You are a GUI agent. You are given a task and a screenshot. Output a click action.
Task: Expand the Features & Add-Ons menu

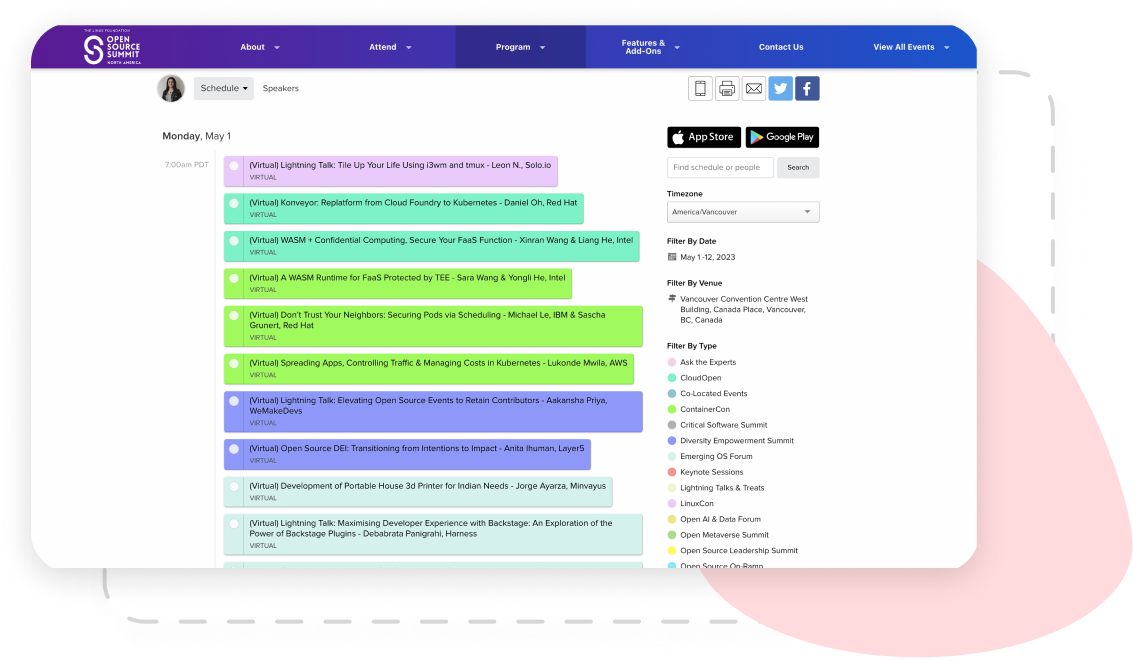(650, 47)
